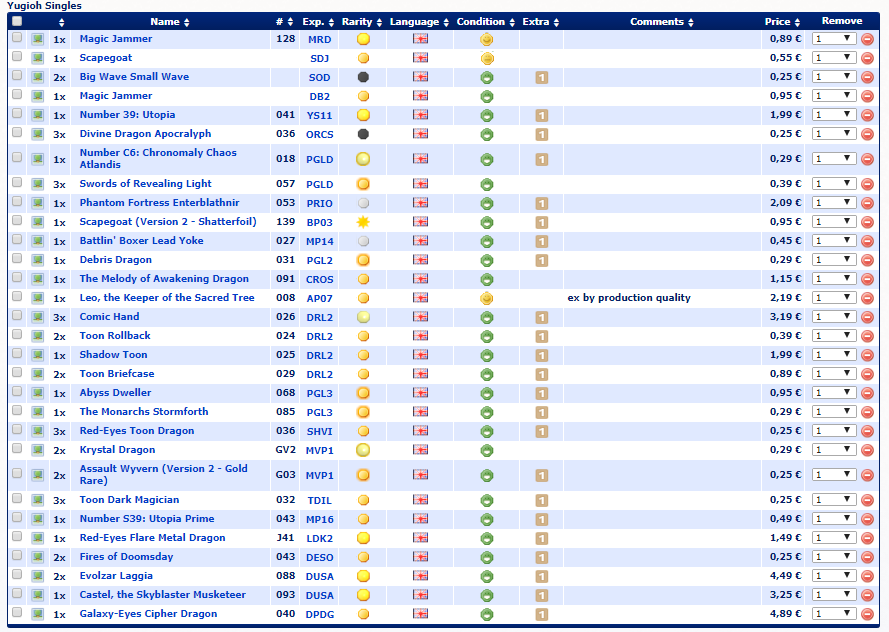Open the quantity dropdown for Battlin' Boxer Lead Yoke
The height and width of the screenshot is (632, 889).
point(833,240)
